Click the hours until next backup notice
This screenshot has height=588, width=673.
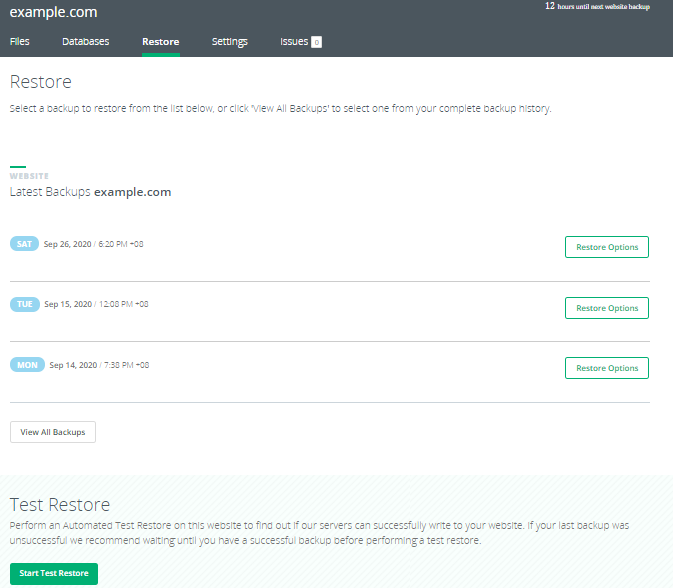tap(597, 6)
